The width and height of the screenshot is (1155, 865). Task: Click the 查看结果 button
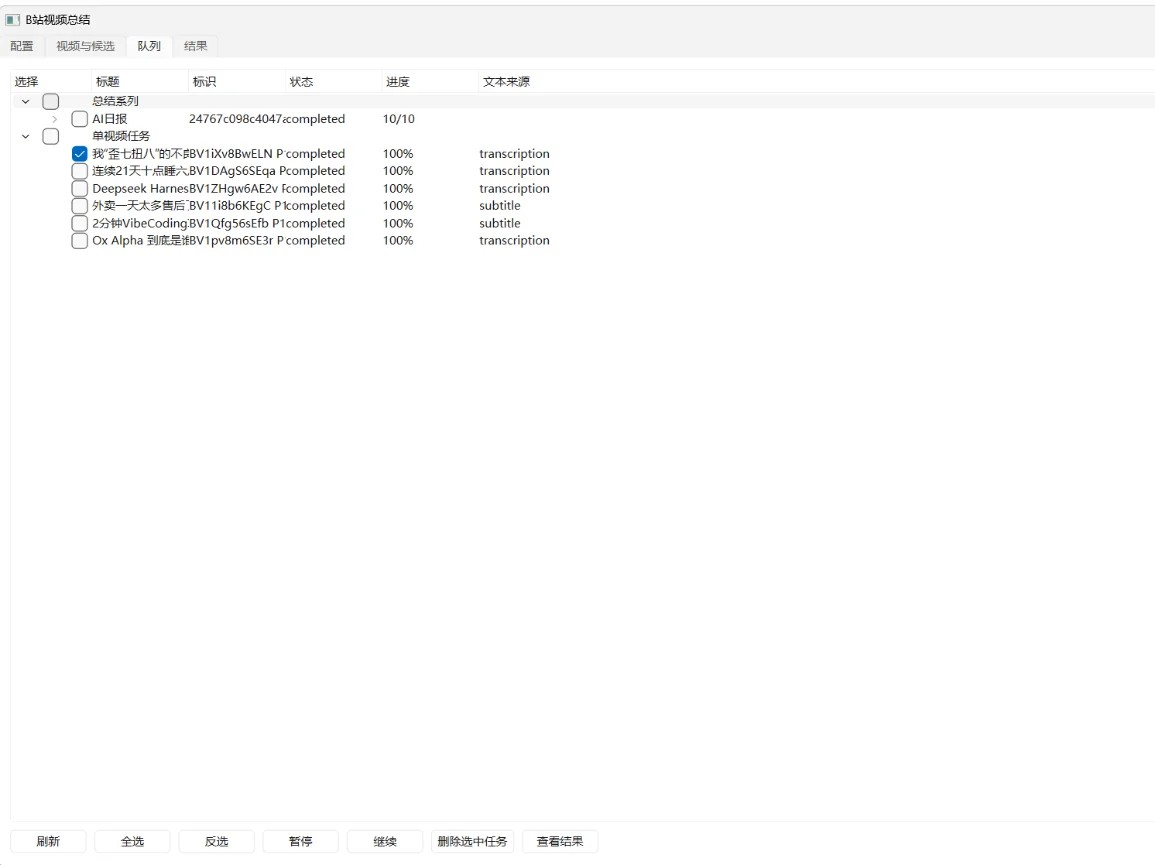pyautogui.click(x=560, y=841)
